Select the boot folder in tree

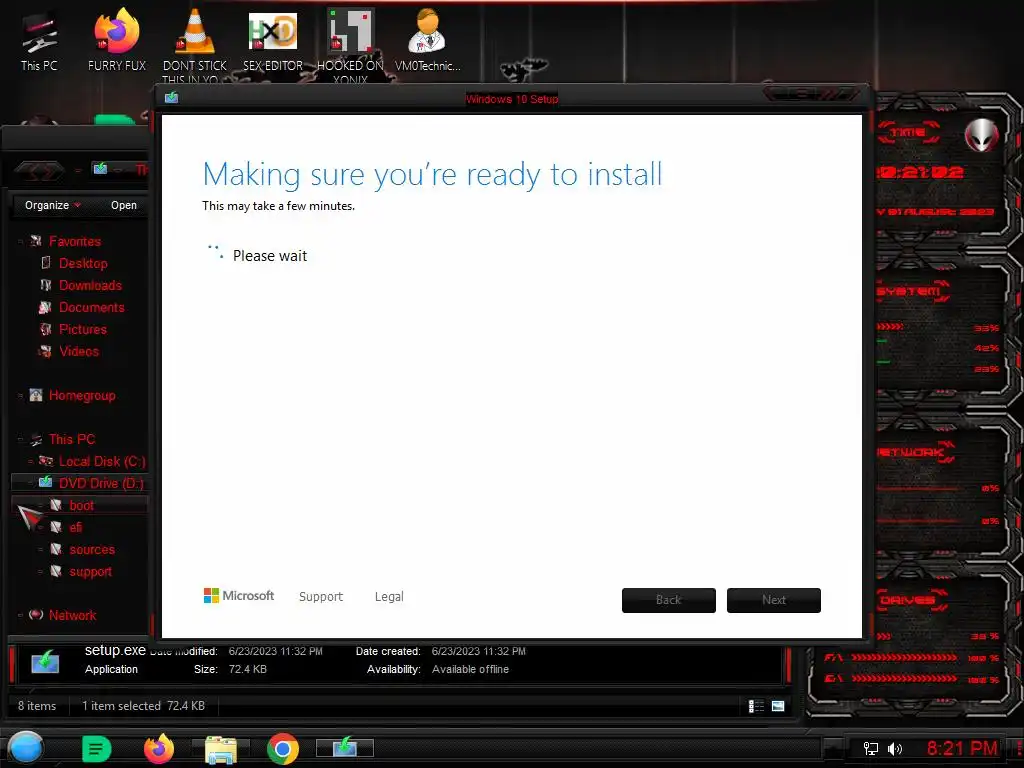tap(82, 505)
